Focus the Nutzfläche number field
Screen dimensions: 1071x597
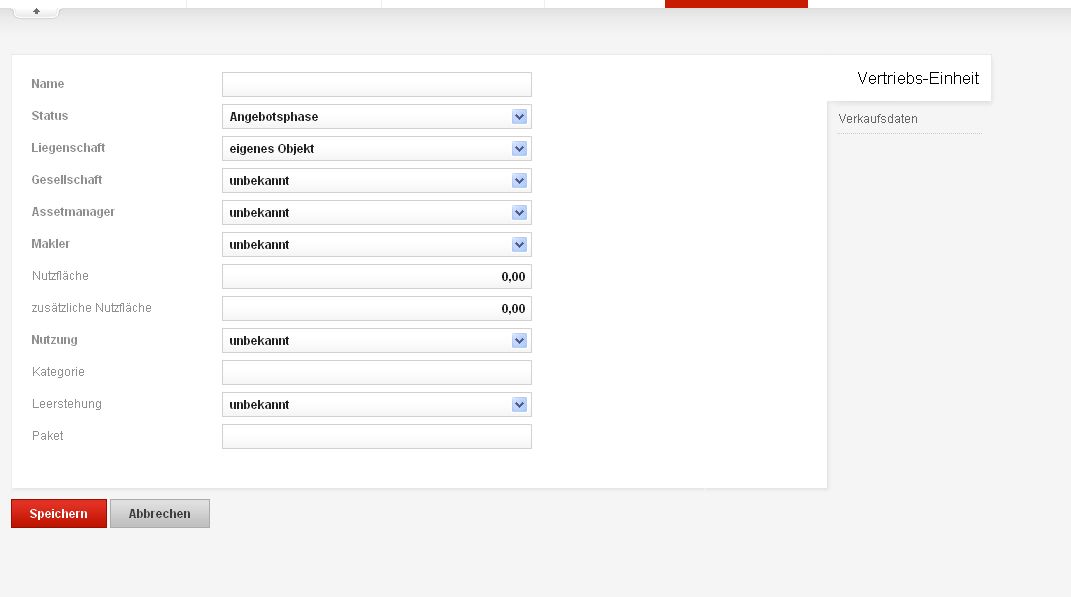(x=376, y=277)
